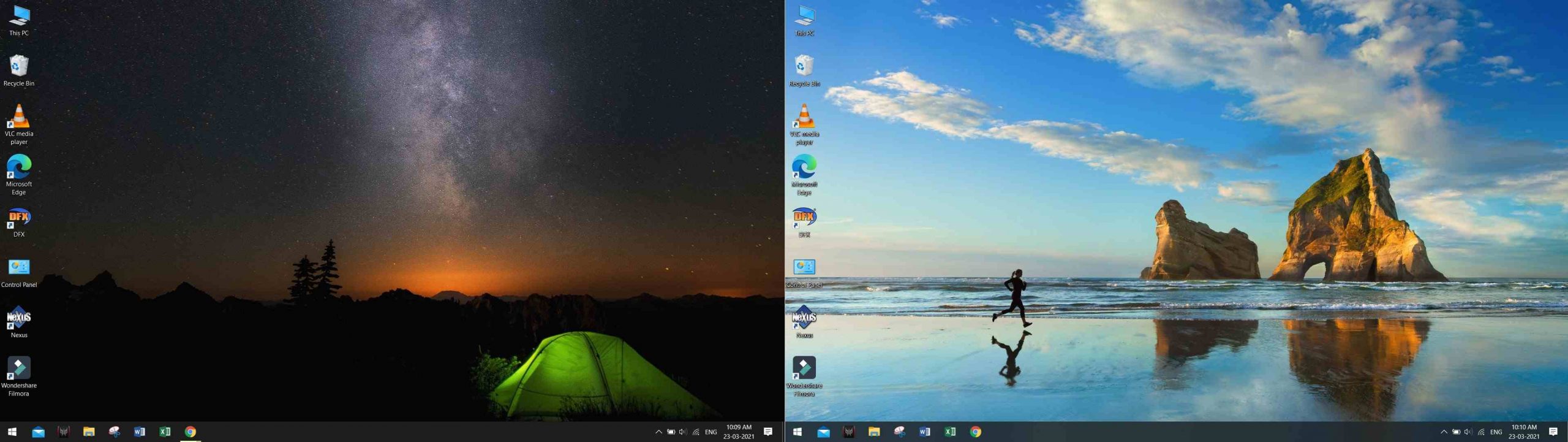The height and width of the screenshot is (442, 1568).
Task: Select Control Panel icon on night-sky desktop
Action: (19, 273)
